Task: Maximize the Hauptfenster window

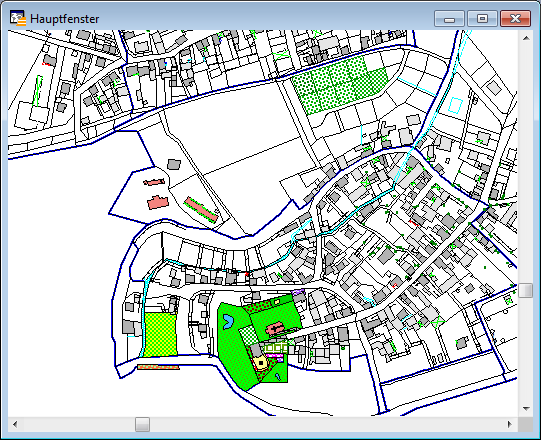Action: coord(482,19)
